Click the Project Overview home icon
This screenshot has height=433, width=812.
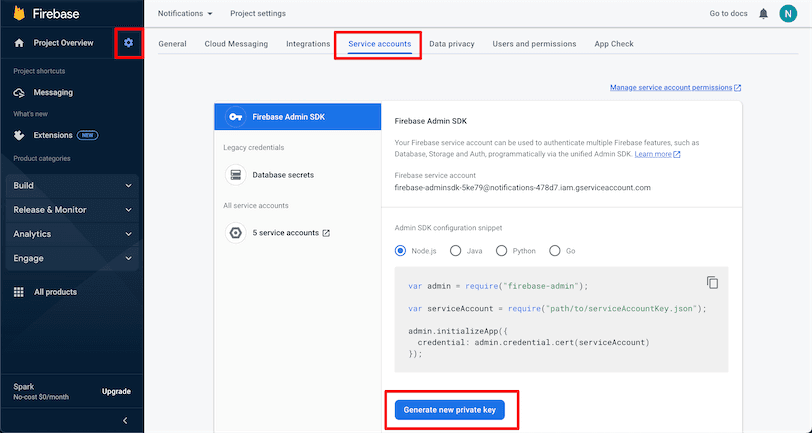click(19, 43)
